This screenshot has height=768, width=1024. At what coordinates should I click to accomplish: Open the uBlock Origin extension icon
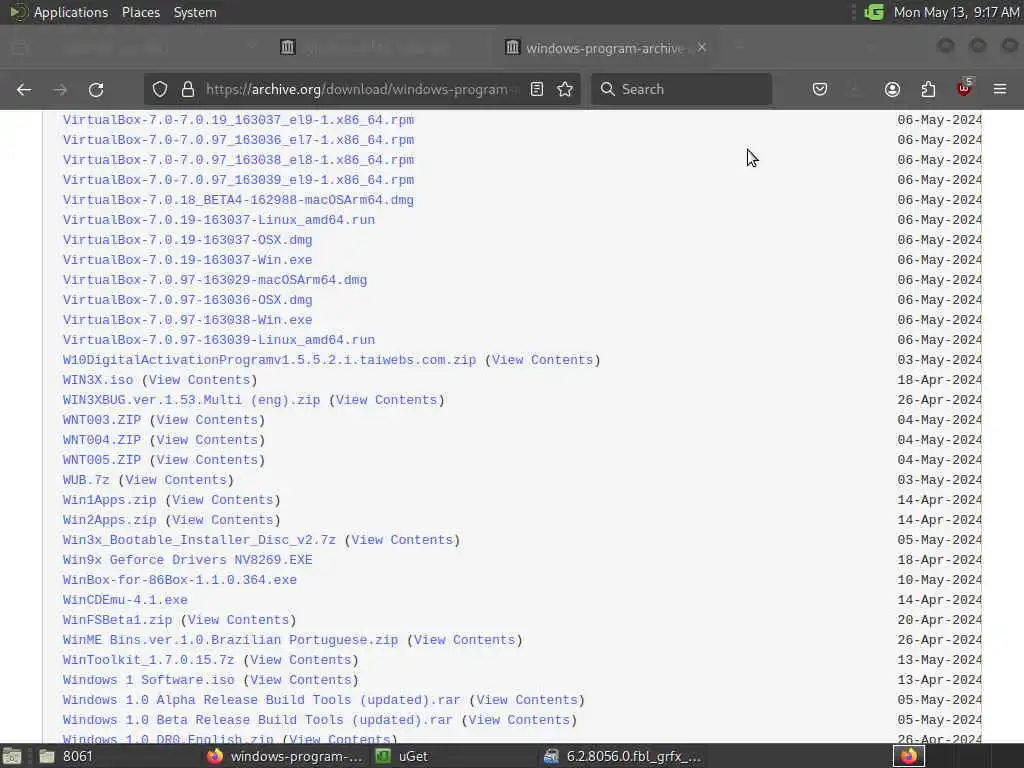[964, 88]
